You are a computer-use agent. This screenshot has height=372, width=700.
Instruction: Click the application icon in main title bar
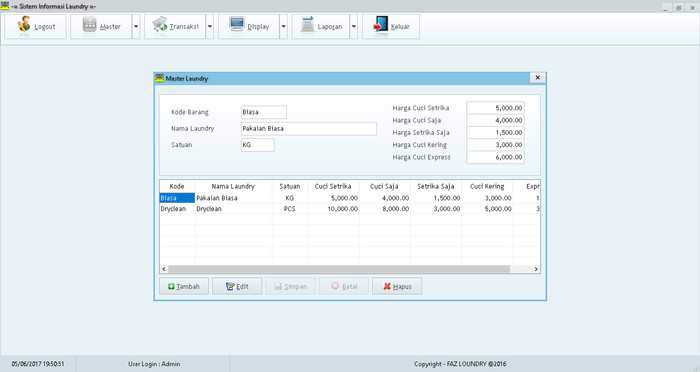click(x=5, y=6)
